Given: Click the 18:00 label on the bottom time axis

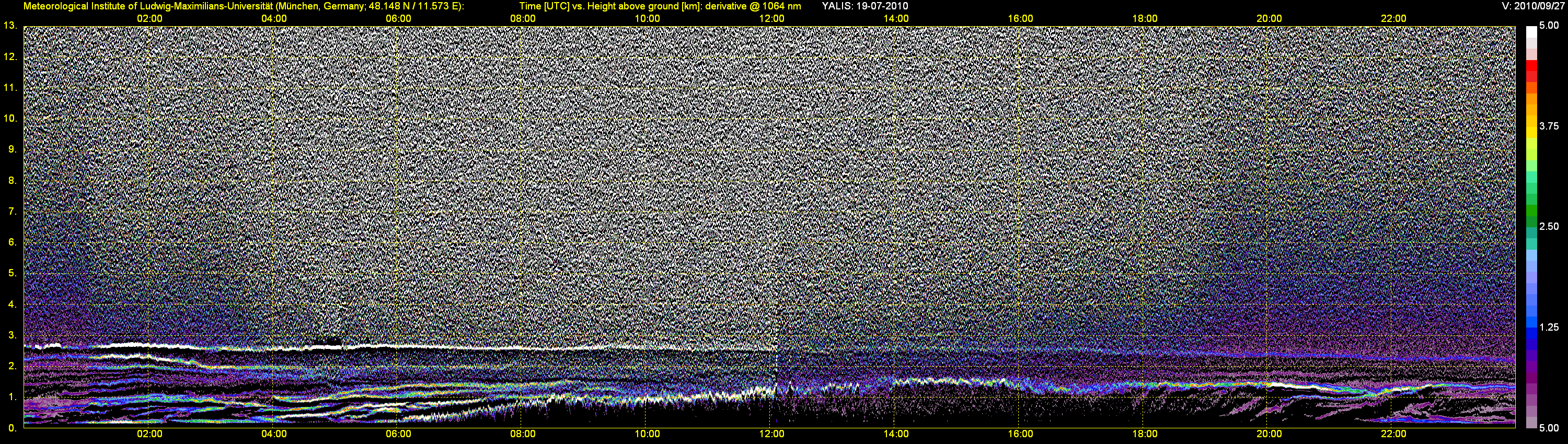Looking at the screenshot, I should 1144,434.
